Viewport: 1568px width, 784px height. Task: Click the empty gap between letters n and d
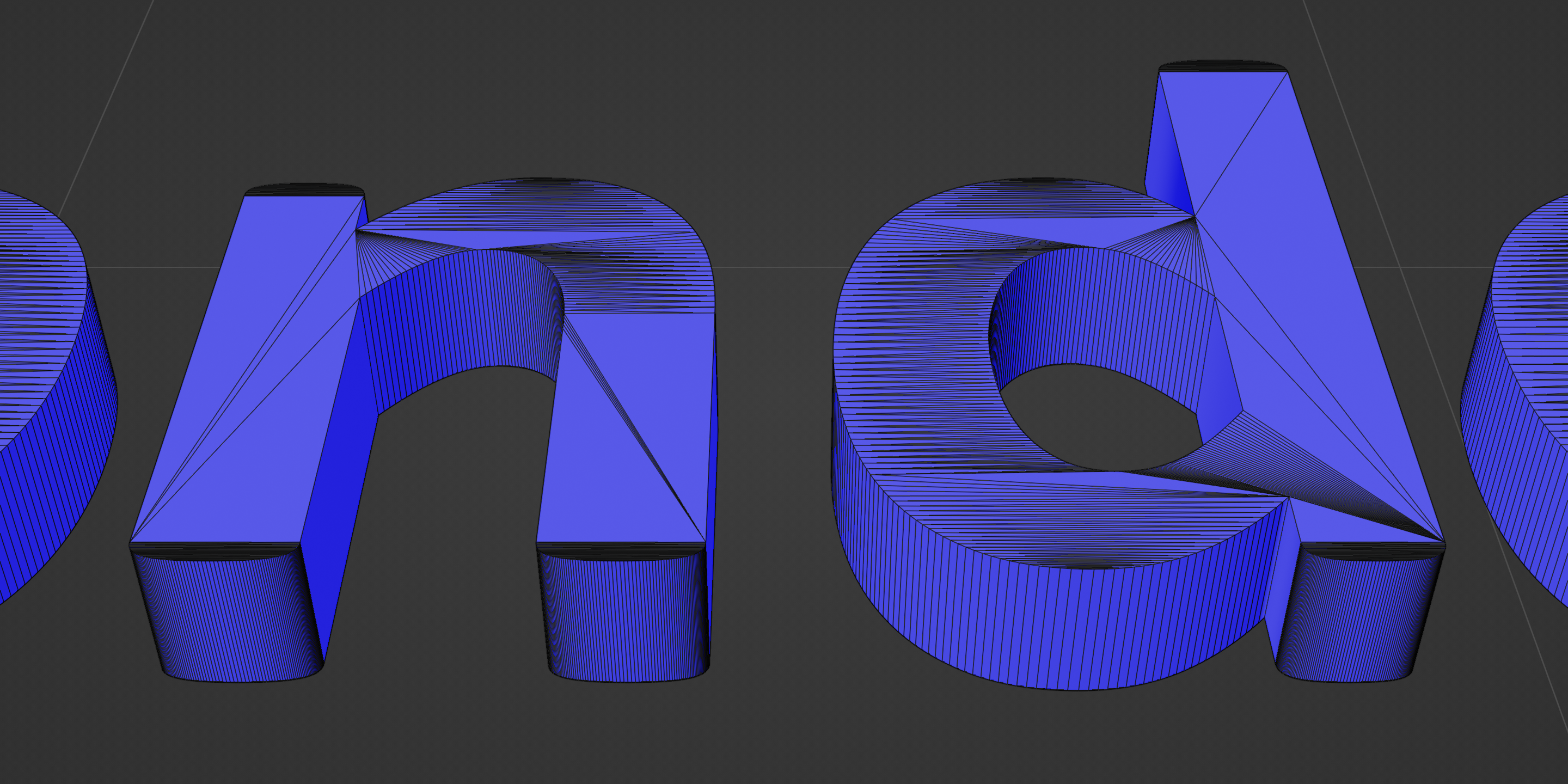click(773, 457)
